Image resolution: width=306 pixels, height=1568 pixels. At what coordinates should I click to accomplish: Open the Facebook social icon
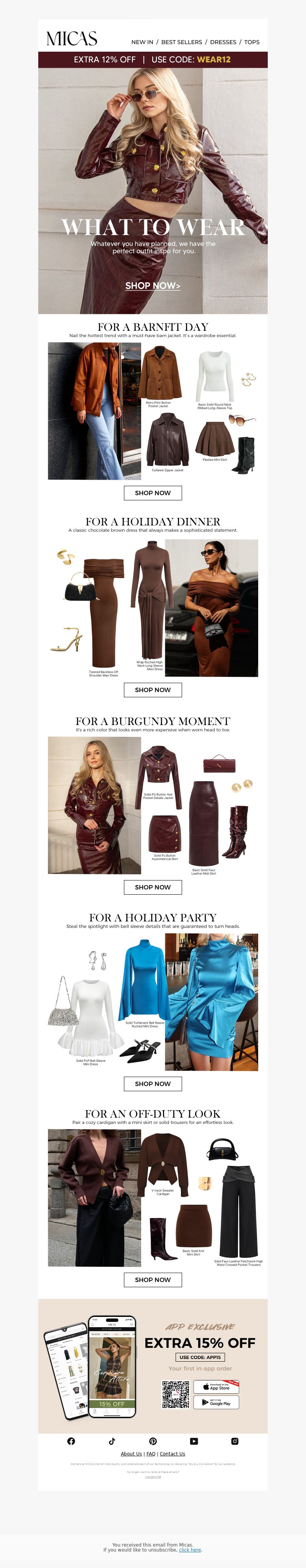point(71,1441)
